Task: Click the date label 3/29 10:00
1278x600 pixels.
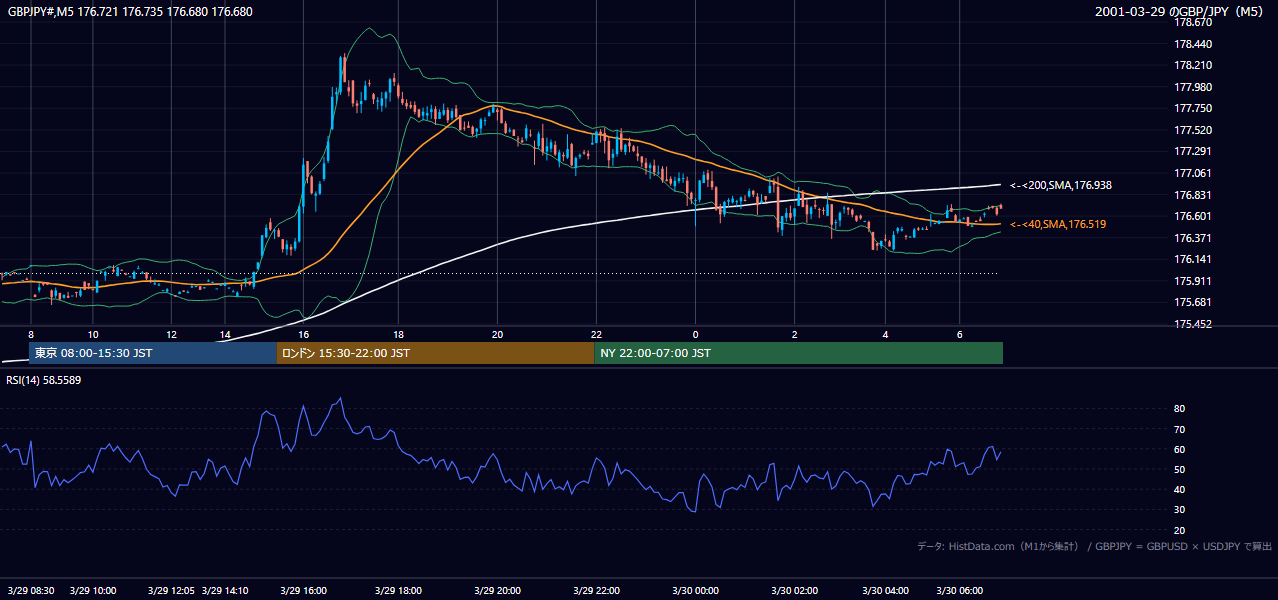Action: pyautogui.click(x=93, y=590)
